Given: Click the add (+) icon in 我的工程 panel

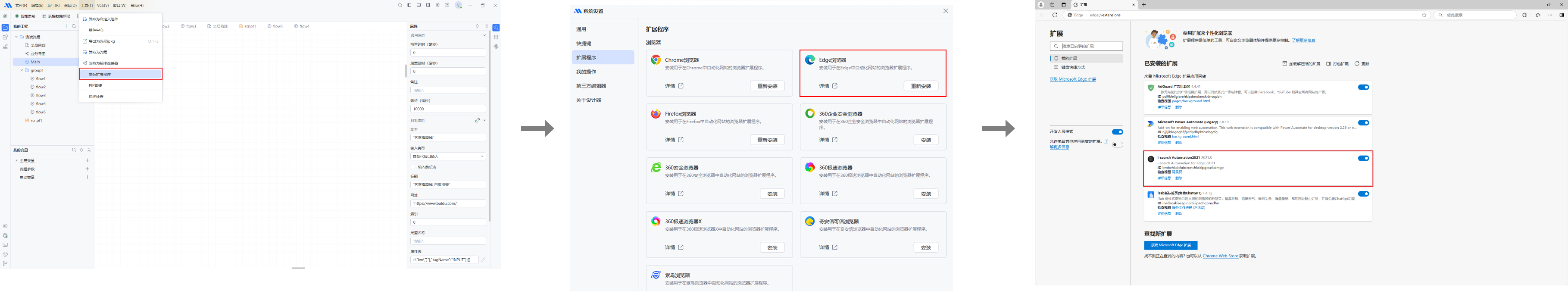Looking at the screenshot, I should click(66, 26).
